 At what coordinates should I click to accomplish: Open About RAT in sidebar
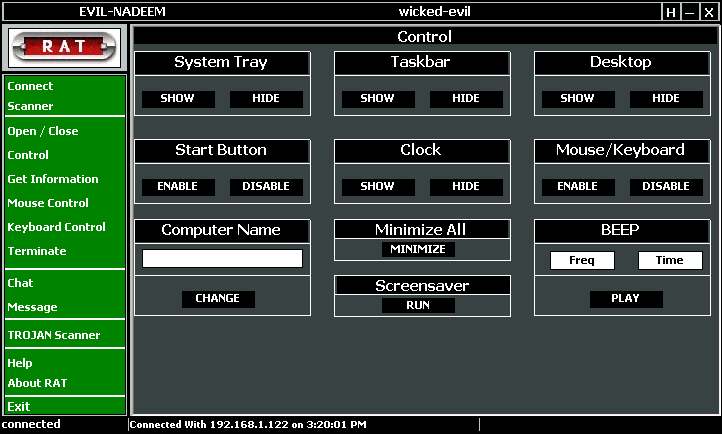(x=39, y=383)
